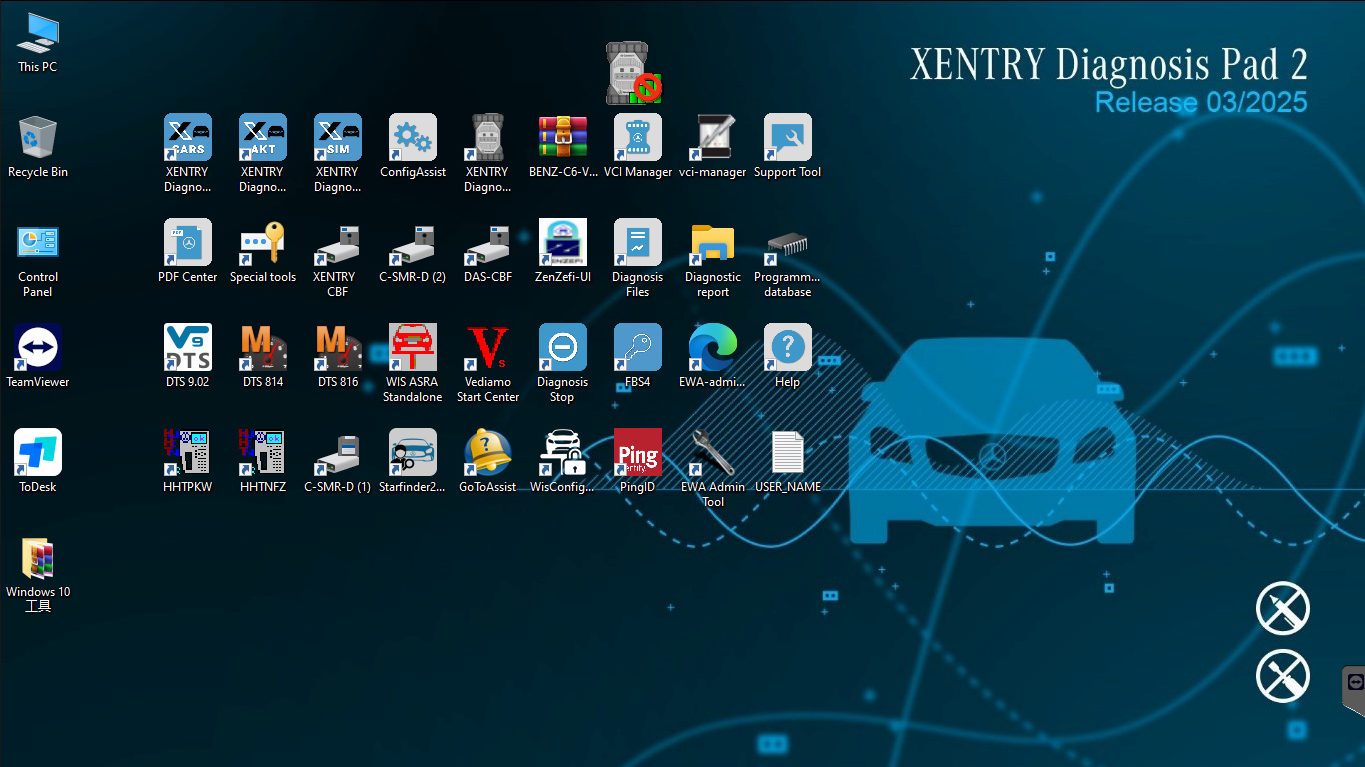The width and height of the screenshot is (1365, 767).
Task: Open Control Panel shortcut
Action: (38, 243)
